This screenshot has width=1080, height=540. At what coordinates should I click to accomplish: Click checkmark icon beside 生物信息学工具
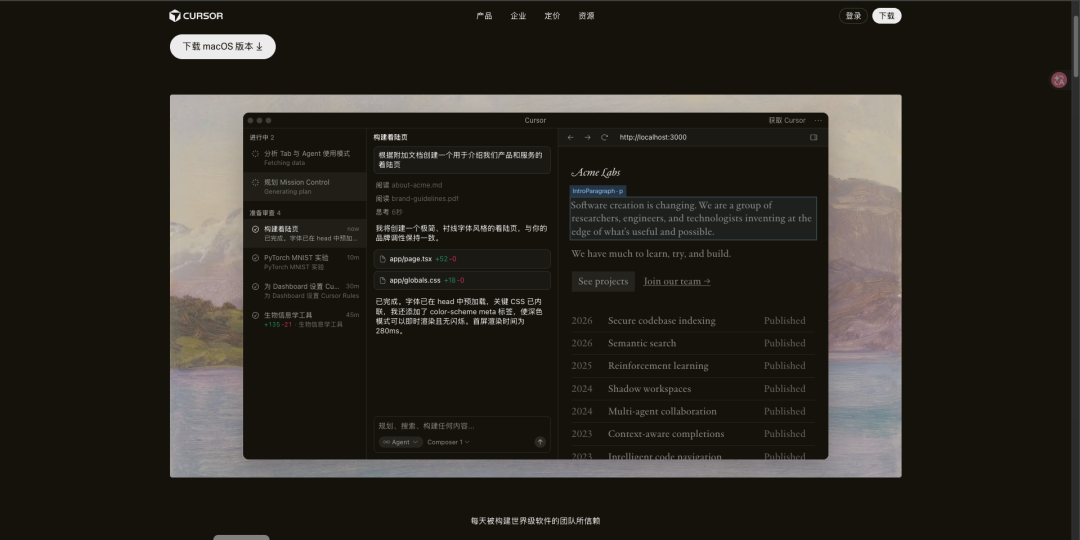256,315
